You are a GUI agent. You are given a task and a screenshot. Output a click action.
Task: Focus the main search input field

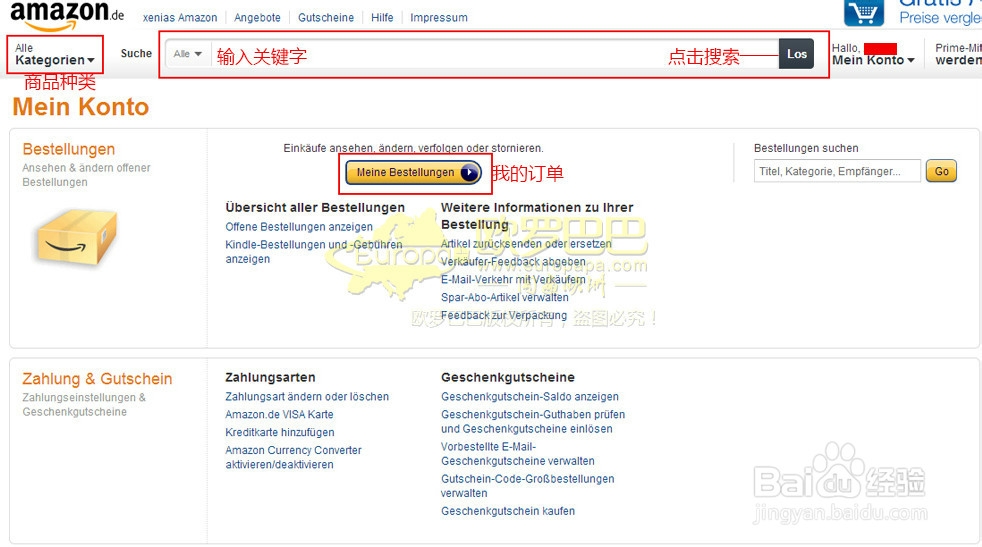495,55
